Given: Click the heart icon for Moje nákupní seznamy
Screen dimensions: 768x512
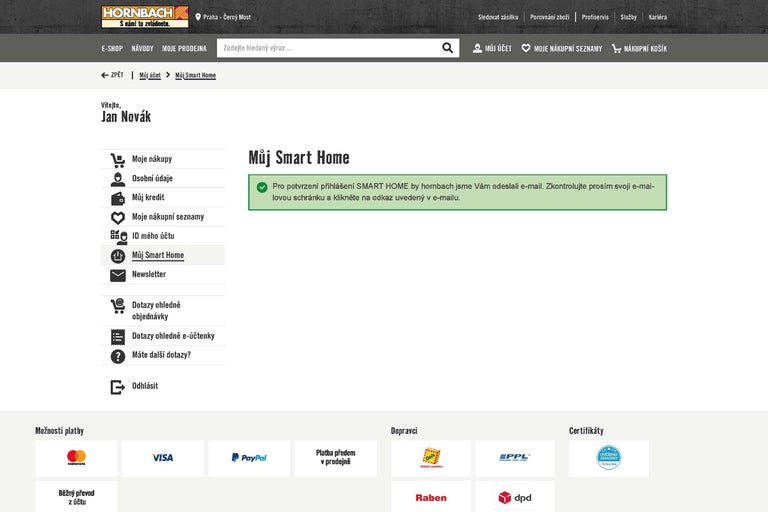Looking at the screenshot, I should (x=526, y=48).
